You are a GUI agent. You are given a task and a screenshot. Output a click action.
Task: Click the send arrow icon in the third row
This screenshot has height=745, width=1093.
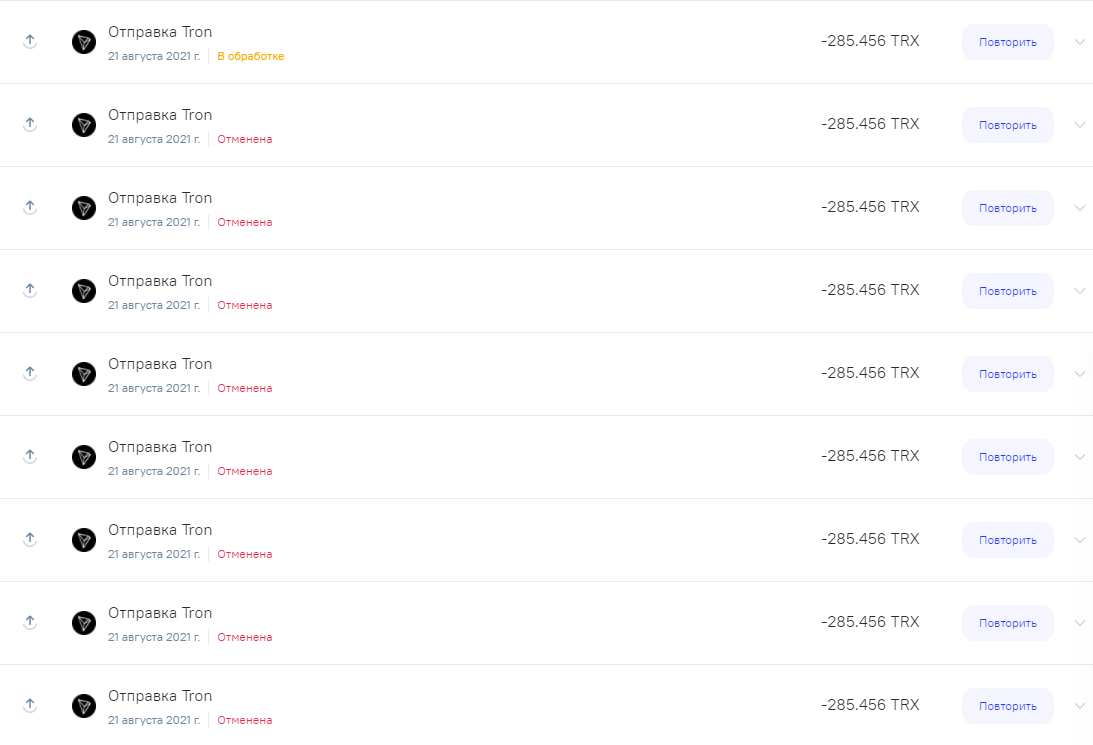[30, 207]
